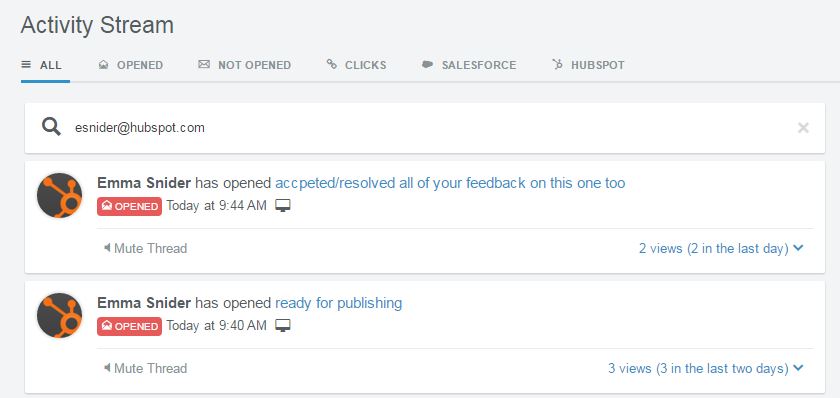Mute Thread for the feedback email
The image size is (840, 398).
145,249
